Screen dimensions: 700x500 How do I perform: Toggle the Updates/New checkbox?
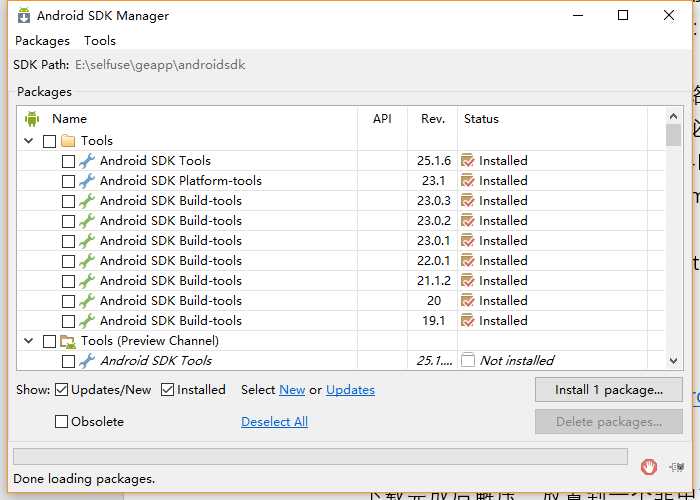(62, 390)
